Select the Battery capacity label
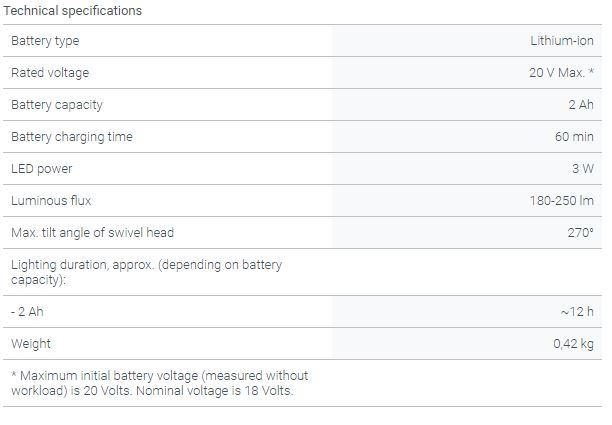Image resolution: width=612 pixels, height=425 pixels. [57, 105]
